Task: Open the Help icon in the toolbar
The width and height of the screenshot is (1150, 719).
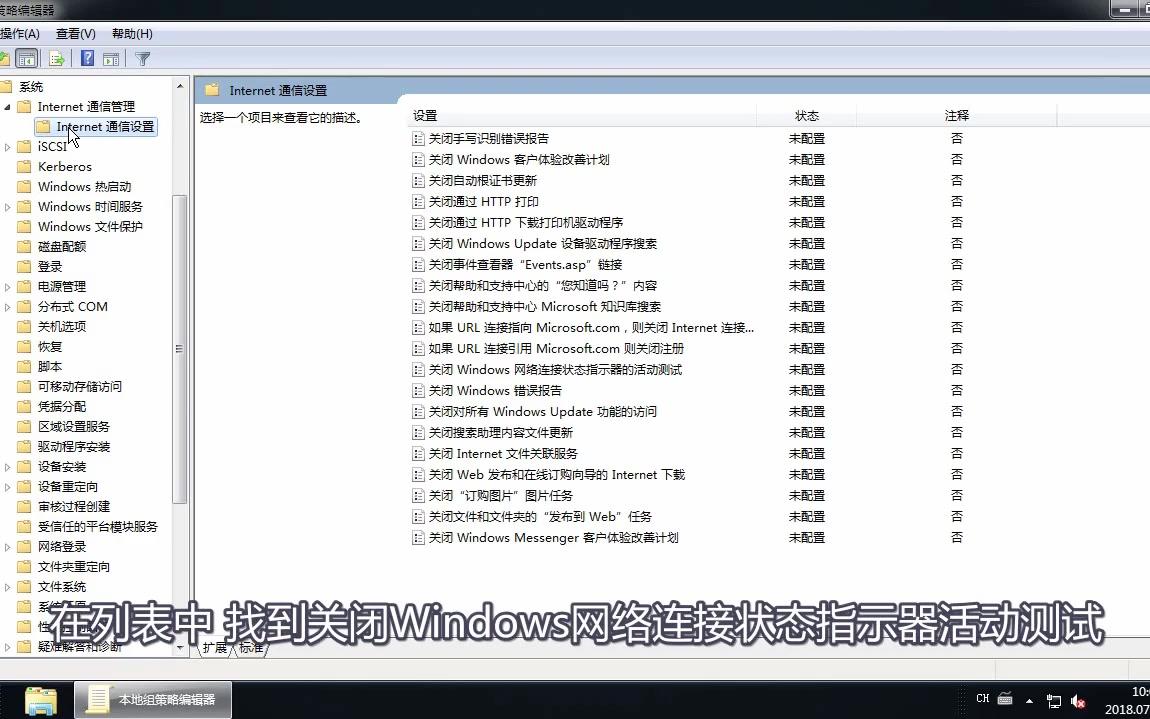Action: point(86,58)
